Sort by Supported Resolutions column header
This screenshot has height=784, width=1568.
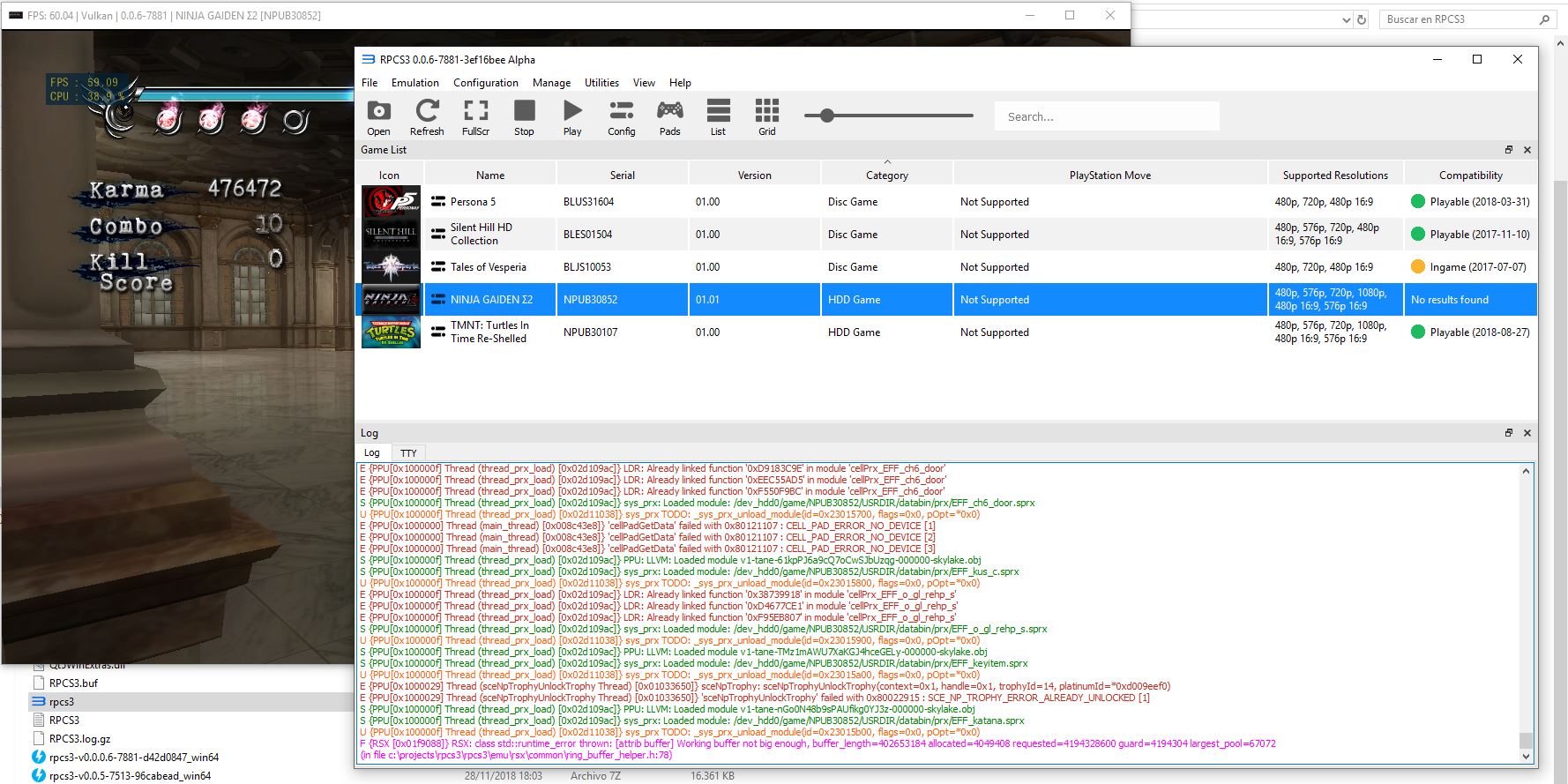[x=1335, y=175]
